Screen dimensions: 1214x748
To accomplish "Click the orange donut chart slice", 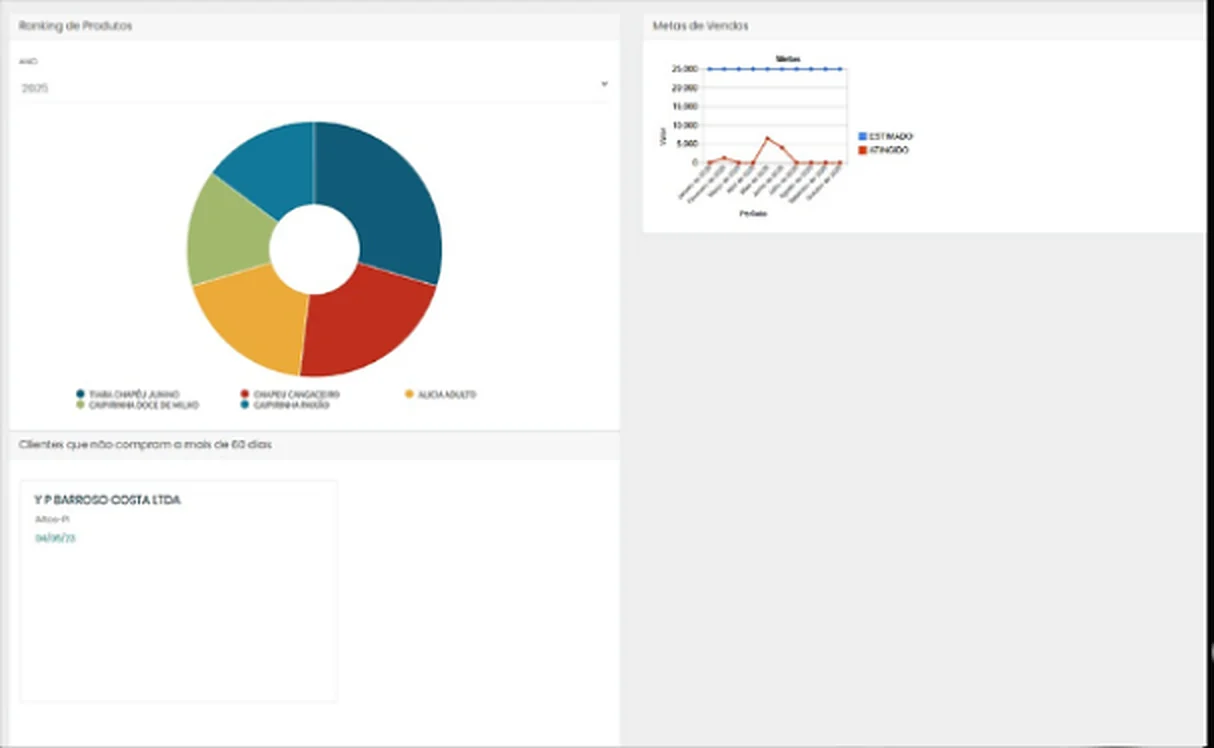I will click(x=250, y=320).
